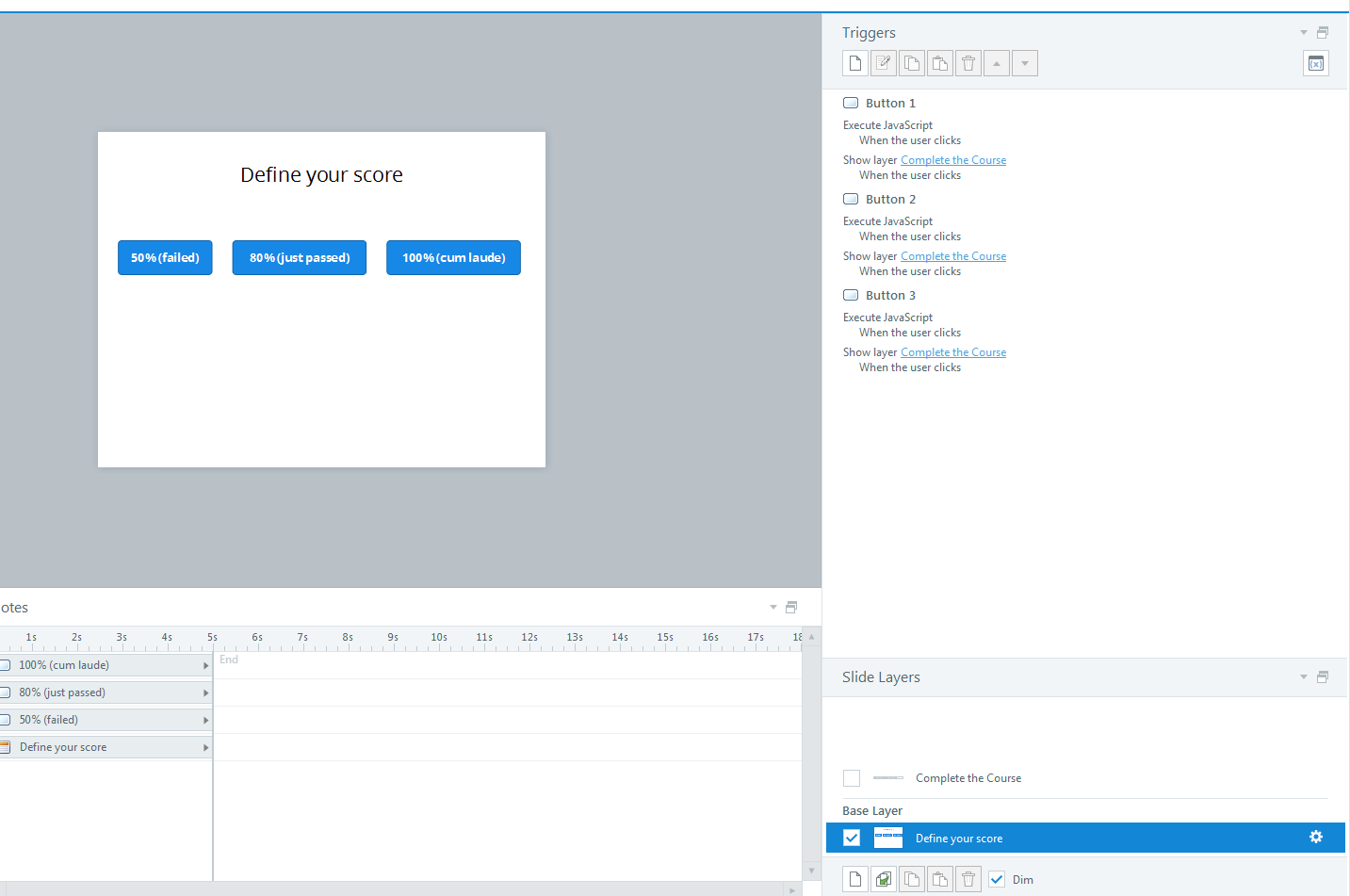Click the edit trigger icon
This screenshot has height=896, width=1350.
[x=884, y=63]
